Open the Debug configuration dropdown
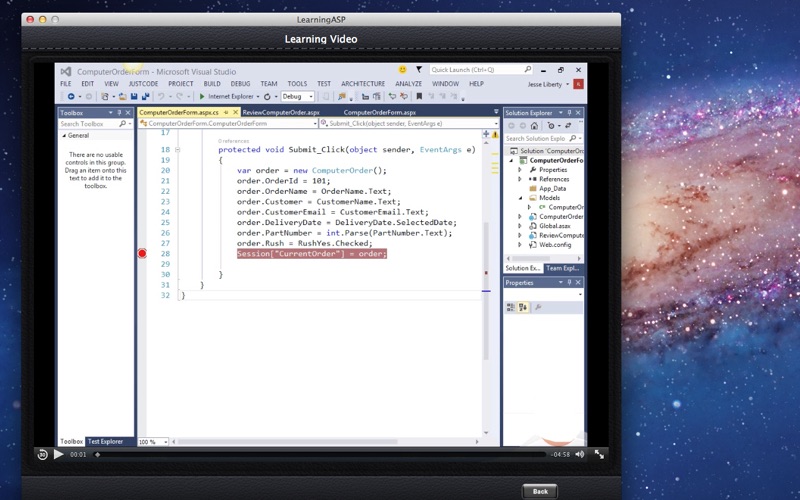This screenshot has height=500, width=800. (297, 96)
